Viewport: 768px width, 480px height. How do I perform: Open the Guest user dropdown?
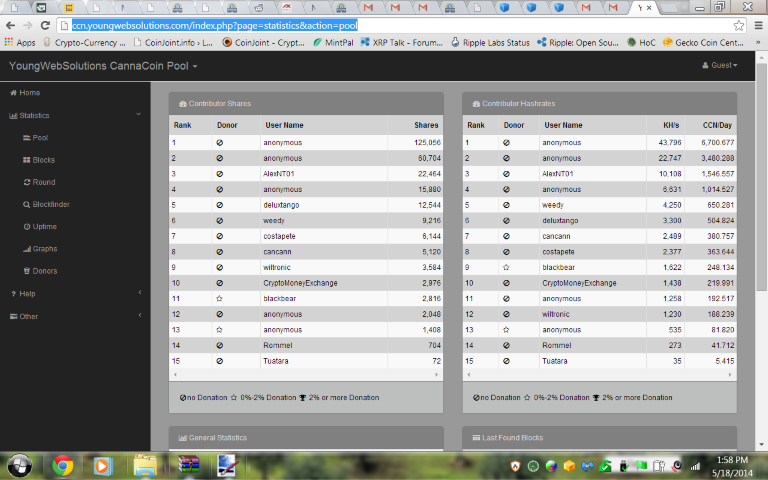720,66
